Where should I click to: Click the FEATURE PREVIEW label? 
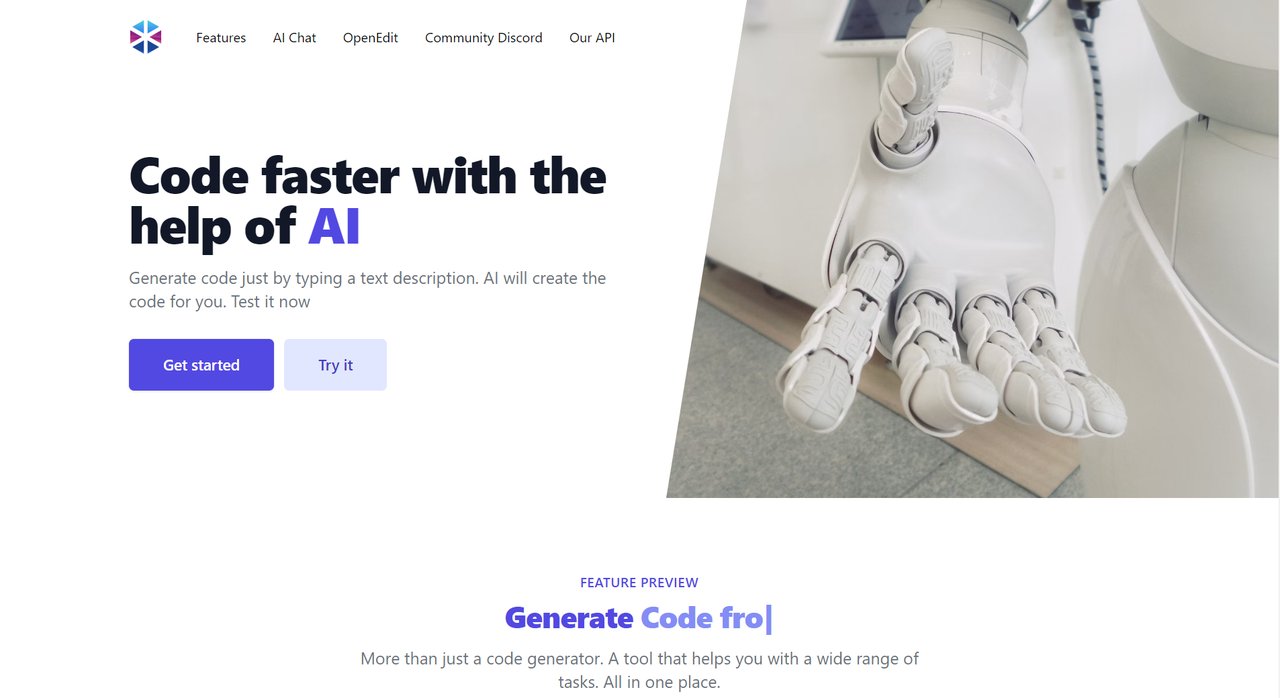click(x=639, y=583)
